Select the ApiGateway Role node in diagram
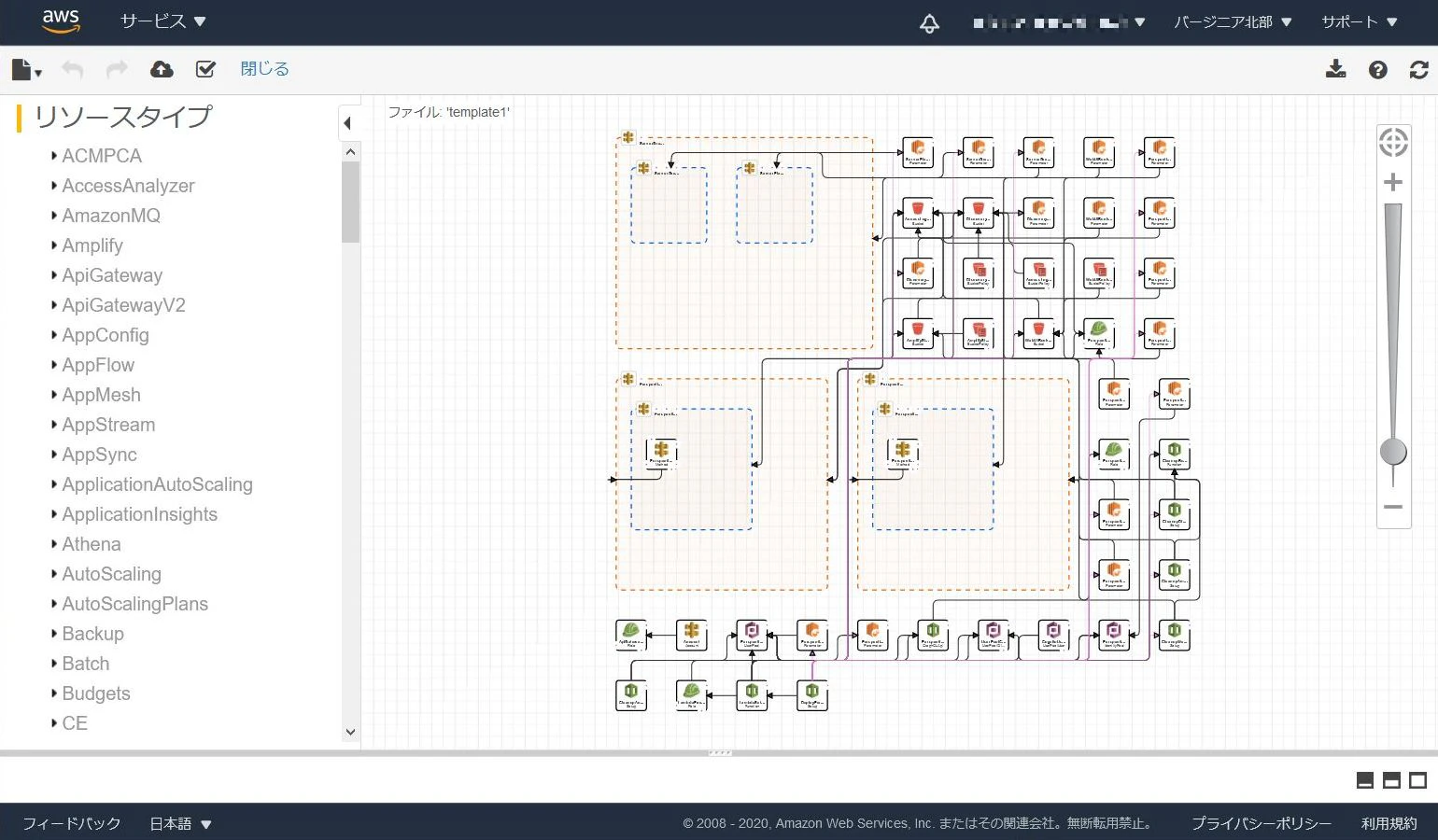This screenshot has height=840, width=1438. [x=631, y=635]
